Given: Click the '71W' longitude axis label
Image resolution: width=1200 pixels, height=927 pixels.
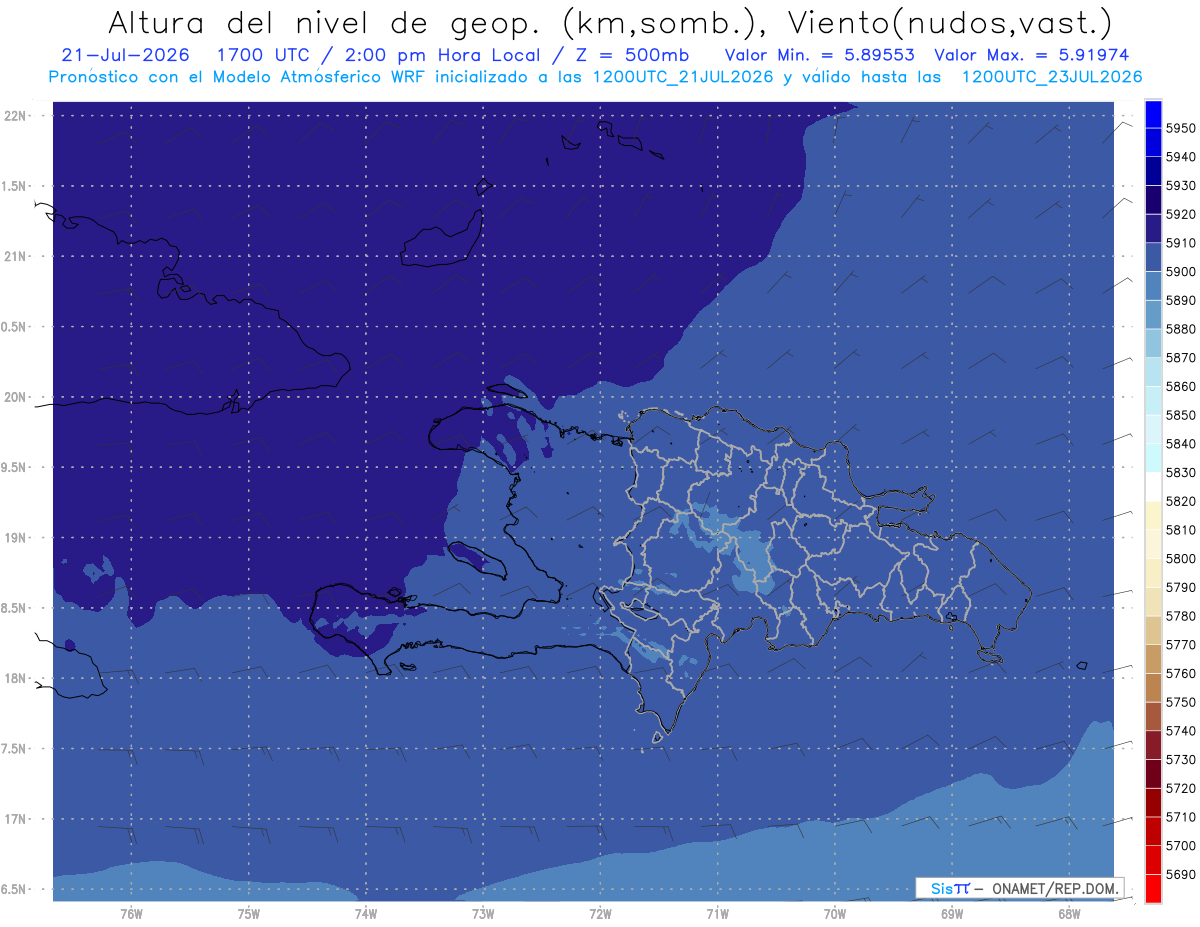Looking at the screenshot, I should [x=717, y=913].
